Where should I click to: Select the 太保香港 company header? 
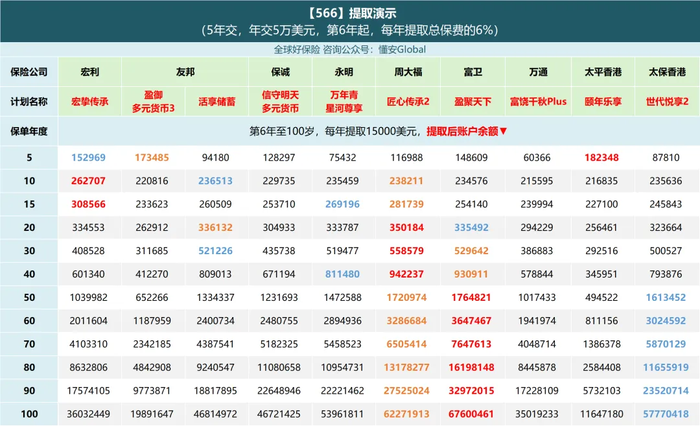pyautogui.click(x=667, y=72)
